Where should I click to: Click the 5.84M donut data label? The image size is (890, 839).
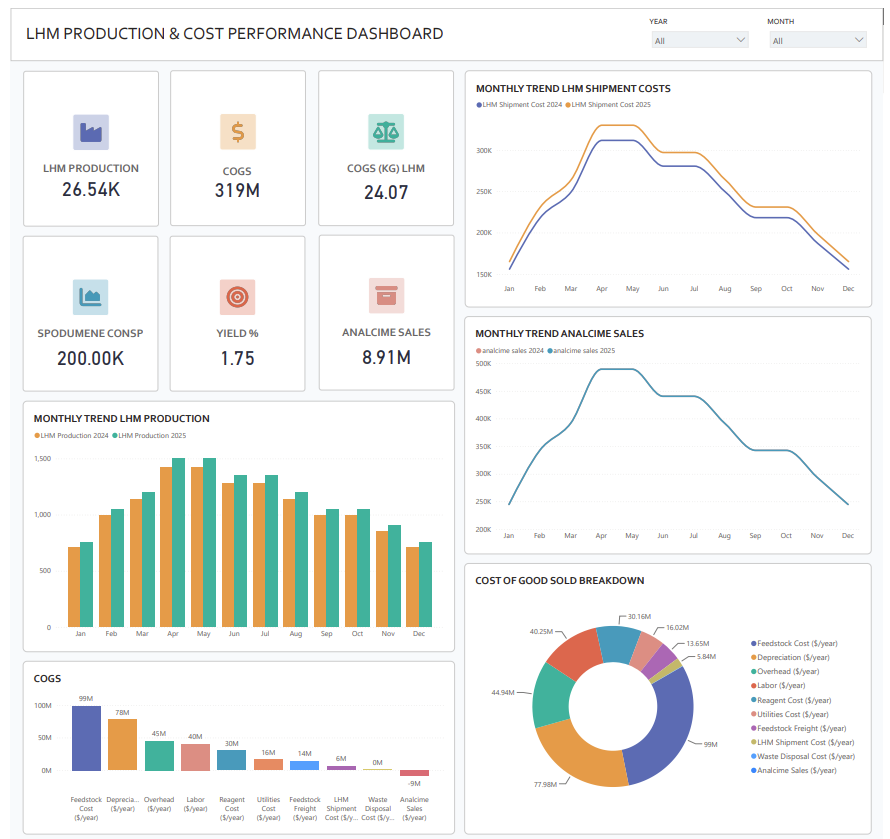point(706,657)
